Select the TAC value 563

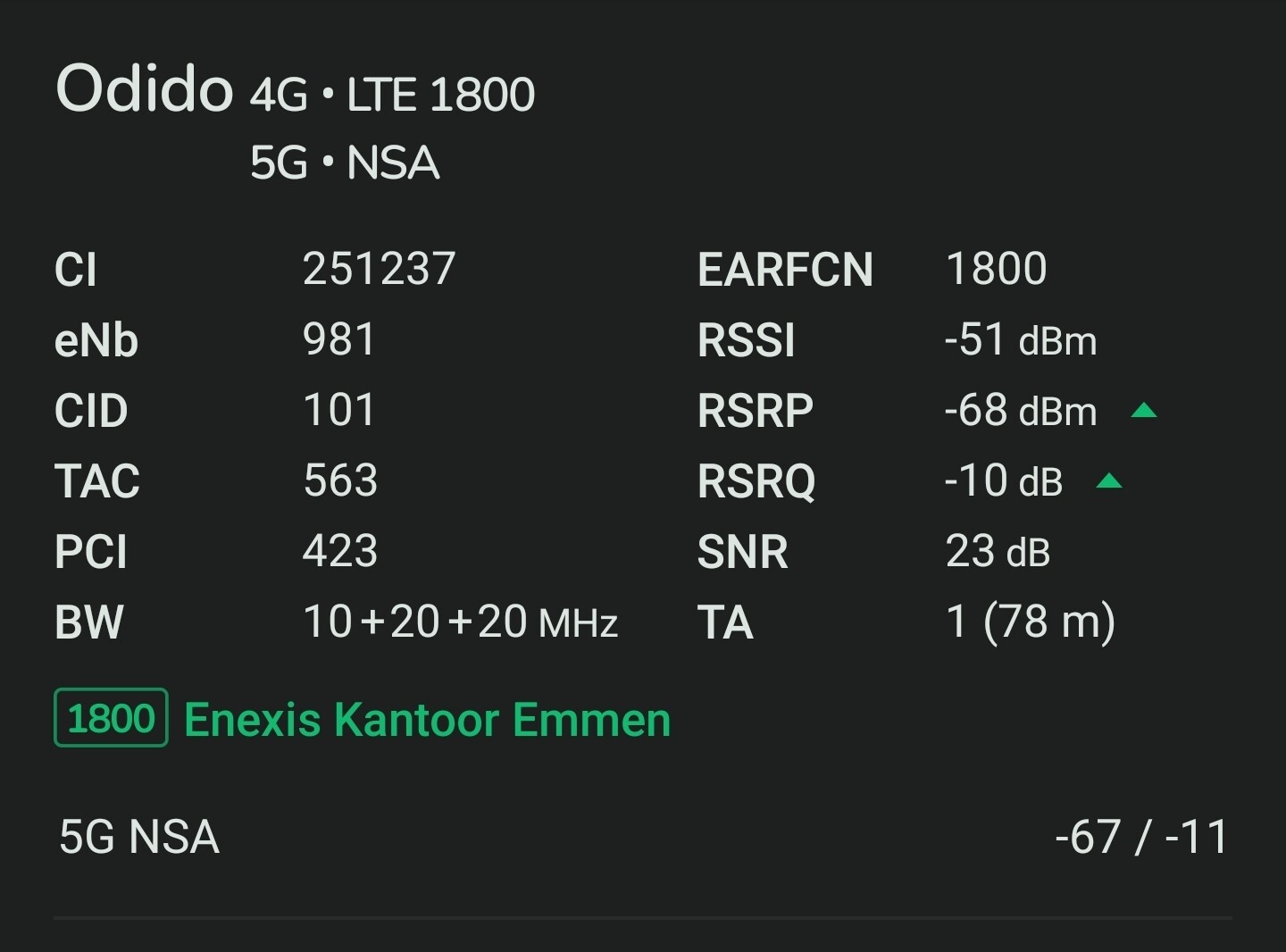[340, 480]
